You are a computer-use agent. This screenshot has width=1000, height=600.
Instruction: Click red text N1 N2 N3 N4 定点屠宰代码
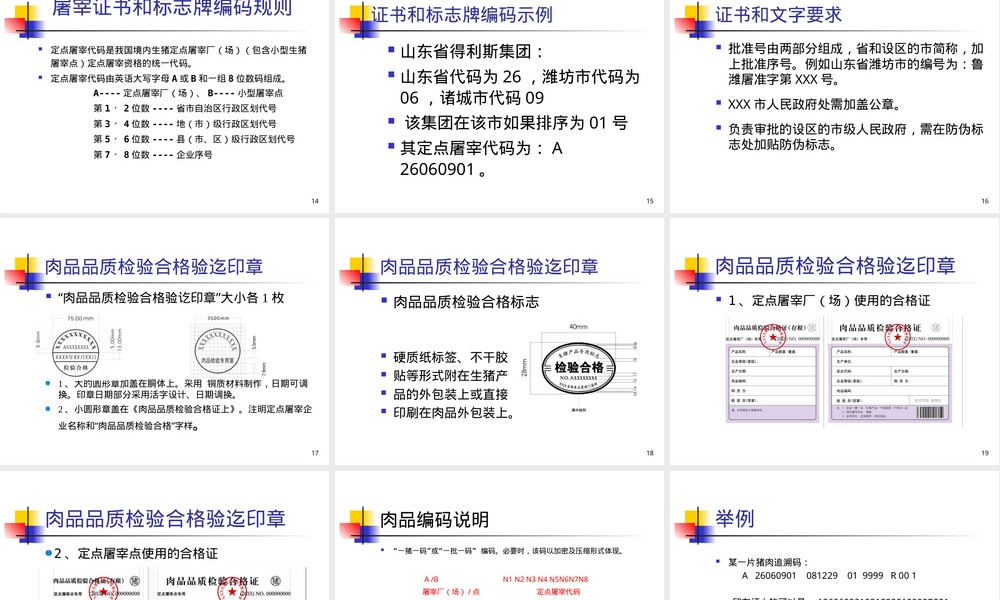(x=545, y=585)
